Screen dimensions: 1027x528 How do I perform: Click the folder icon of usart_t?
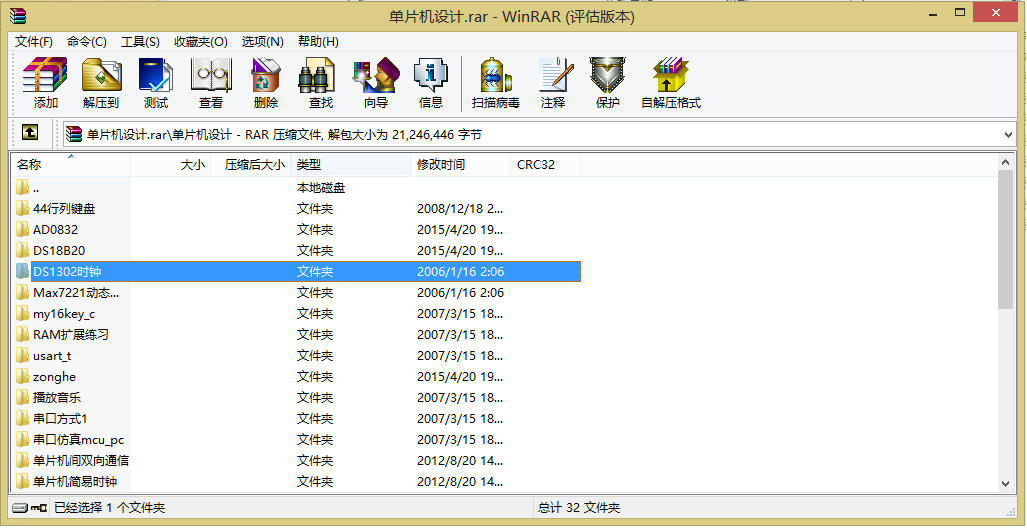[x=22, y=355]
